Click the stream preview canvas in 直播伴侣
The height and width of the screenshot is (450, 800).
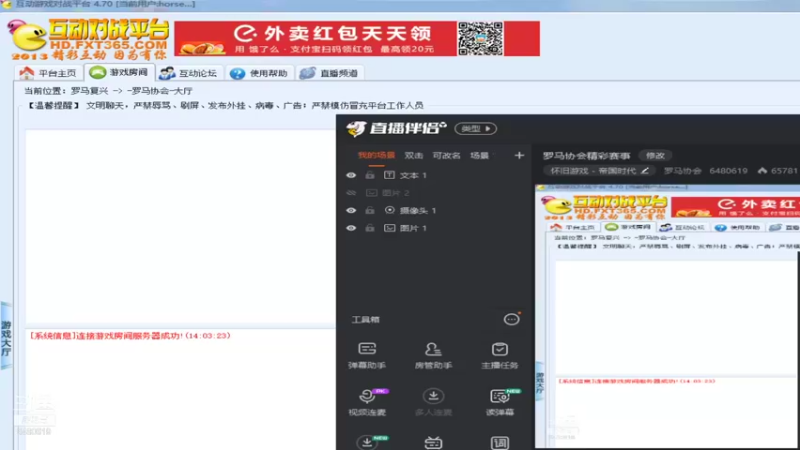click(667, 316)
